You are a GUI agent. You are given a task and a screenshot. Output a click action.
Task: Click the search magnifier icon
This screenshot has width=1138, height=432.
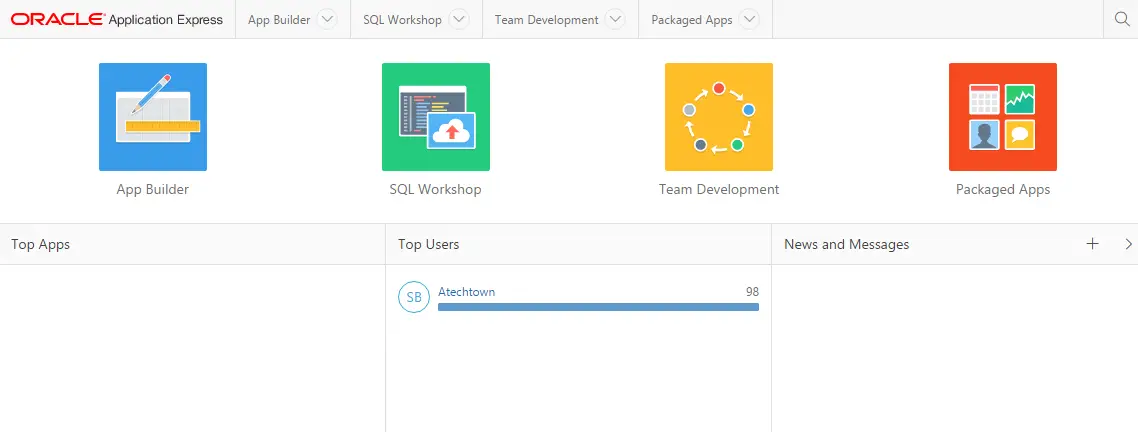1121,20
